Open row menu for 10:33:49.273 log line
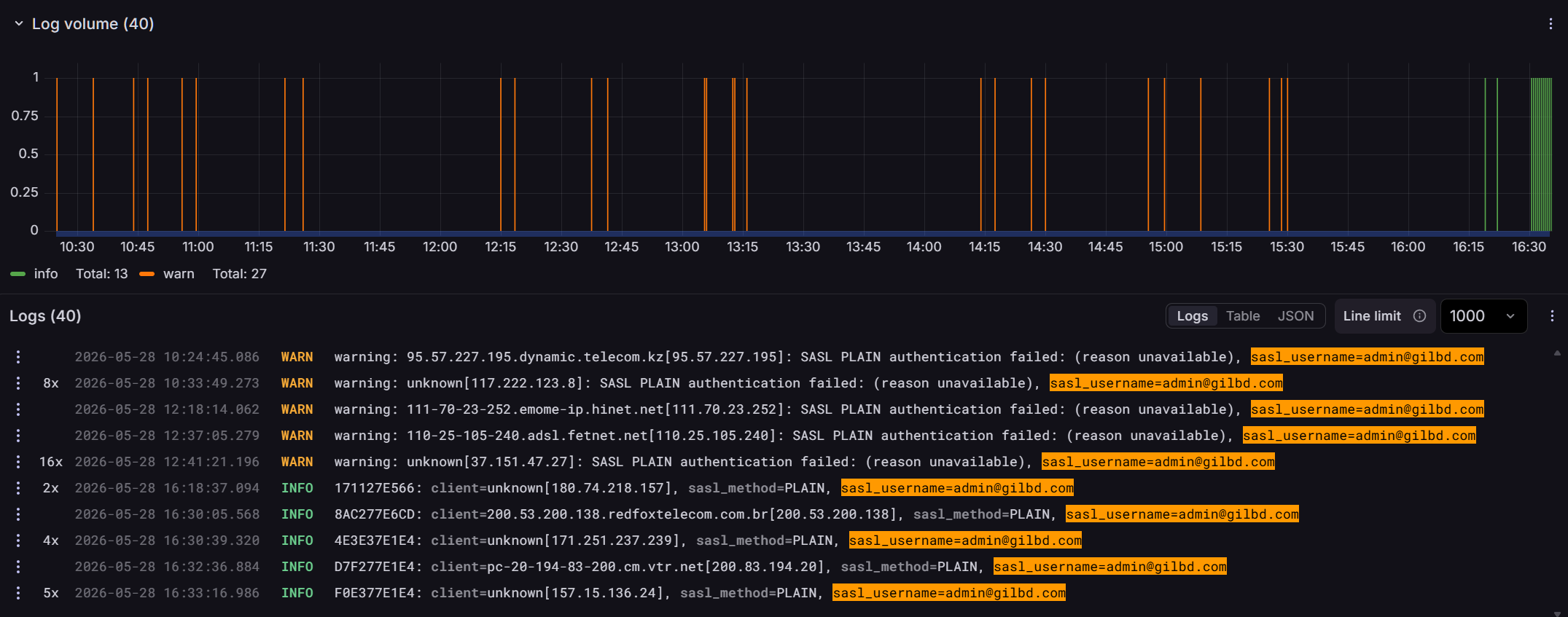Image resolution: width=1568 pixels, height=617 pixels. pos(18,383)
